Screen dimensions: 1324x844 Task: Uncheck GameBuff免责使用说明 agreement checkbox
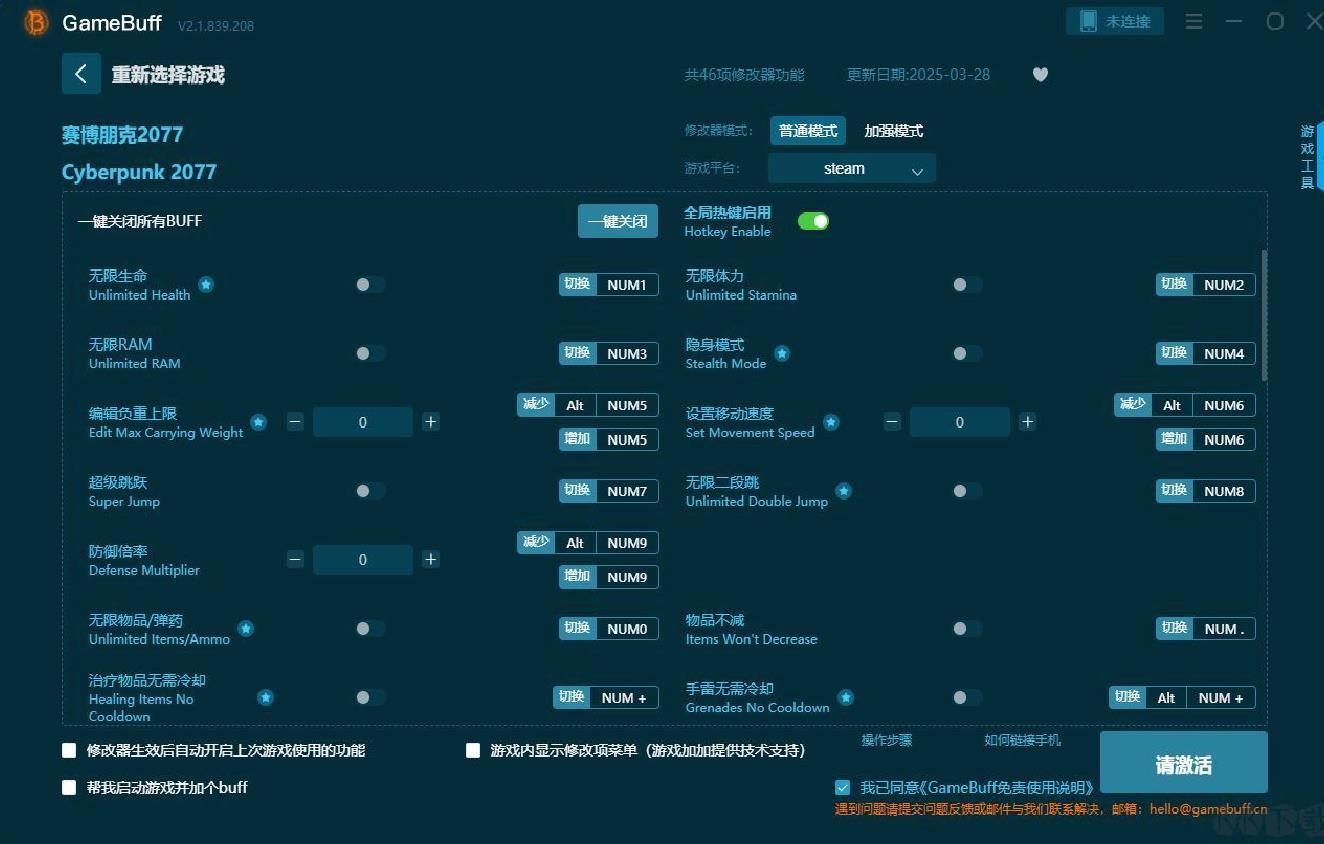click(x=843, y=787)
